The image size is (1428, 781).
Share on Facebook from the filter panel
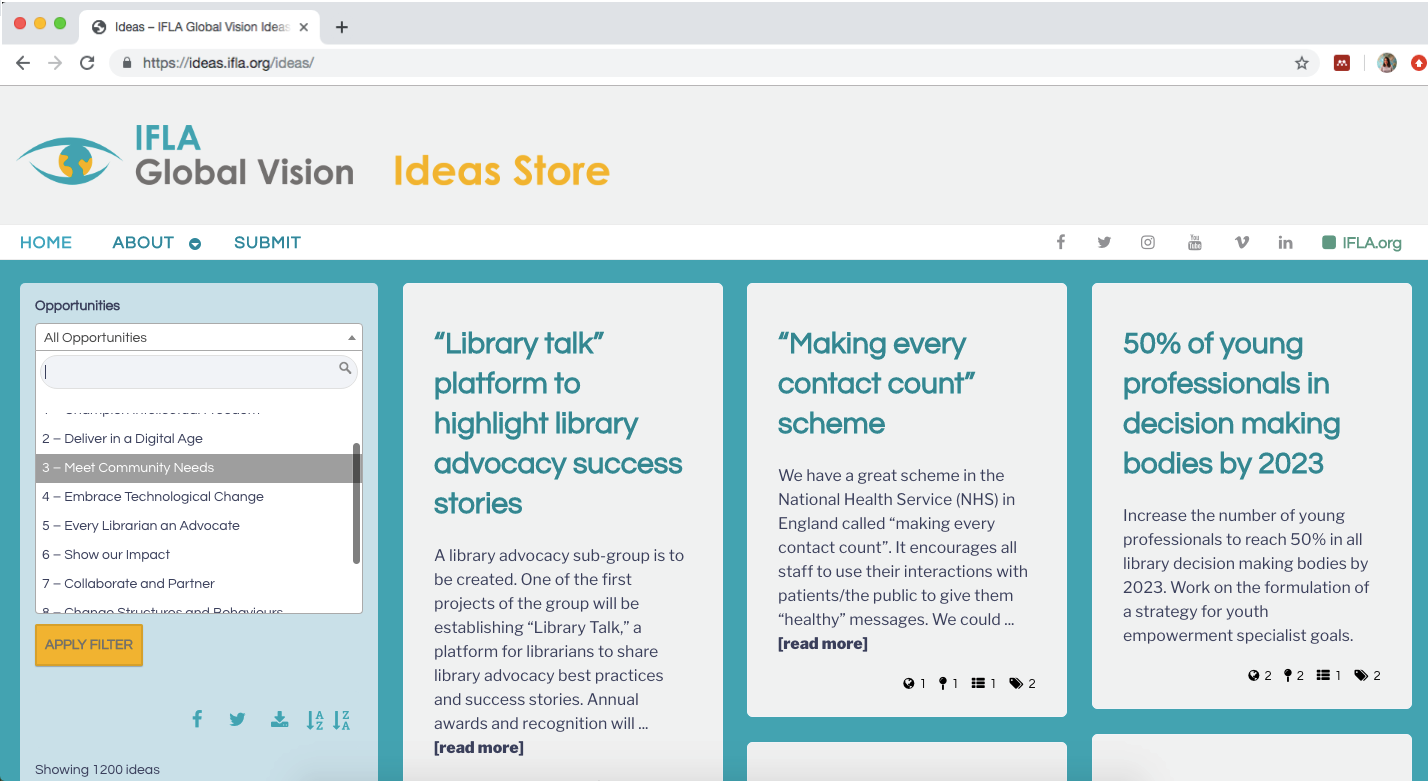pyautogui.click(x=197, y=719)
